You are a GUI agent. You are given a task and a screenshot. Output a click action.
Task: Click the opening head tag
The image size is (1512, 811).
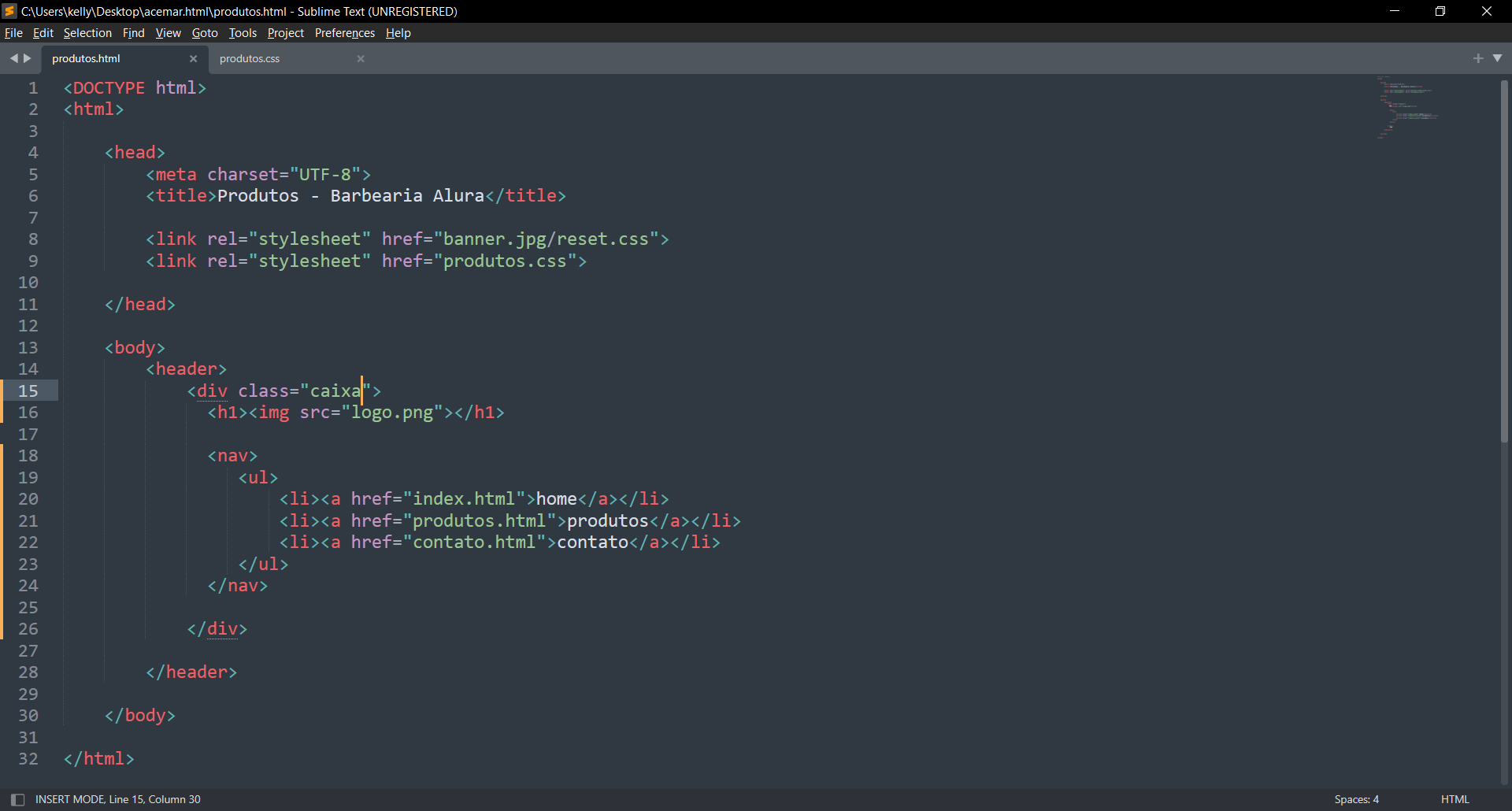(x=135, y=153)
